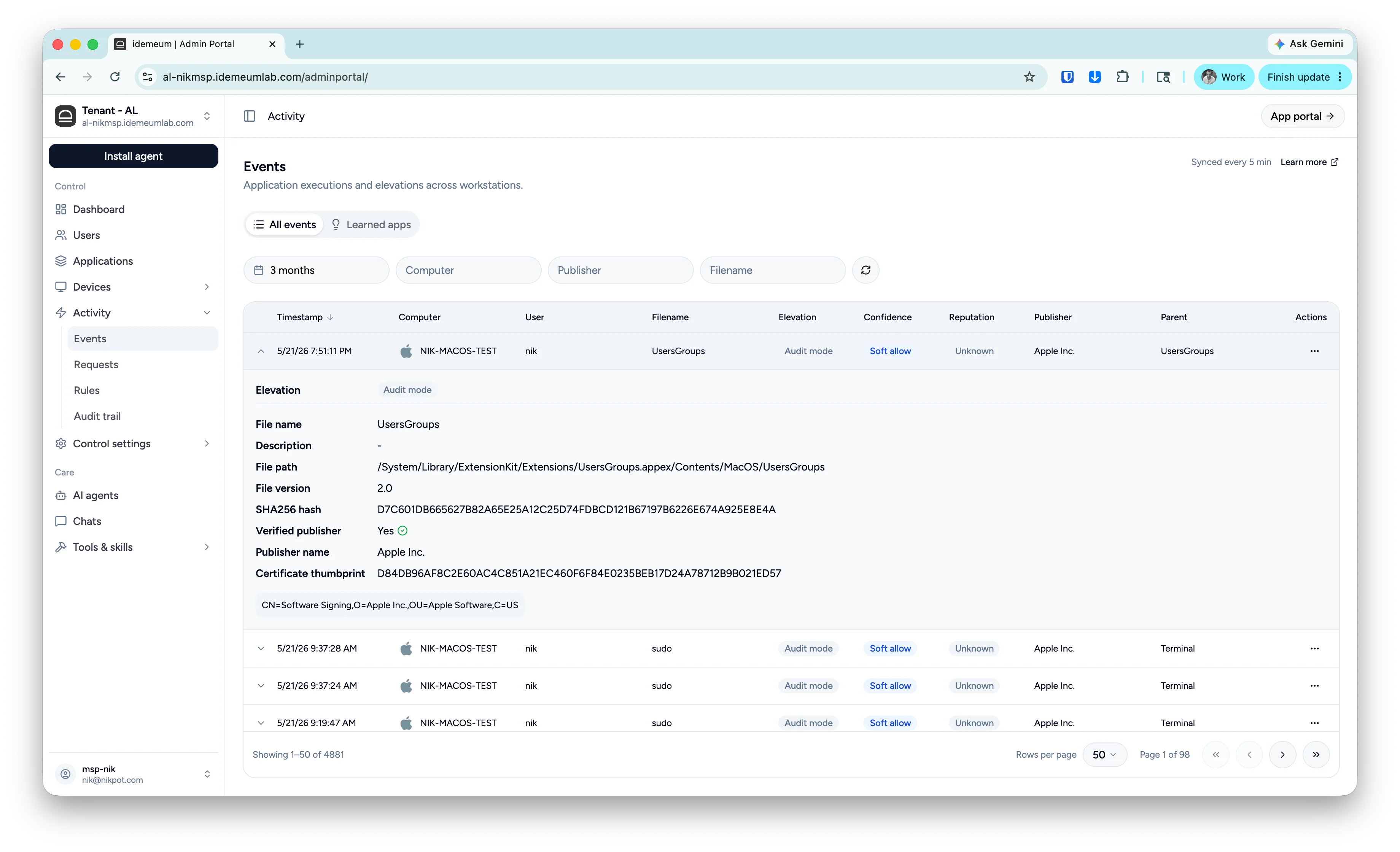The image size is (1400, 852).
Task: Click Soft allow badge in UsersGroups row
Action: (890, 351)
